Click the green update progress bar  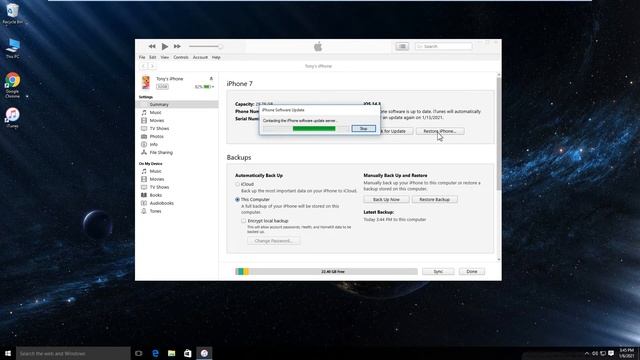[314, 129]
